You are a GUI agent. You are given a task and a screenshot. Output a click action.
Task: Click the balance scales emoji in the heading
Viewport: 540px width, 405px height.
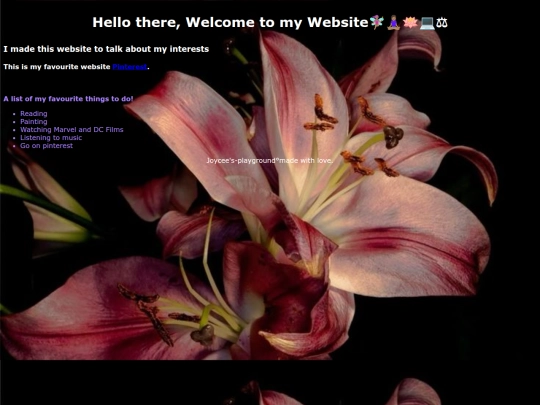pos(442,23)
